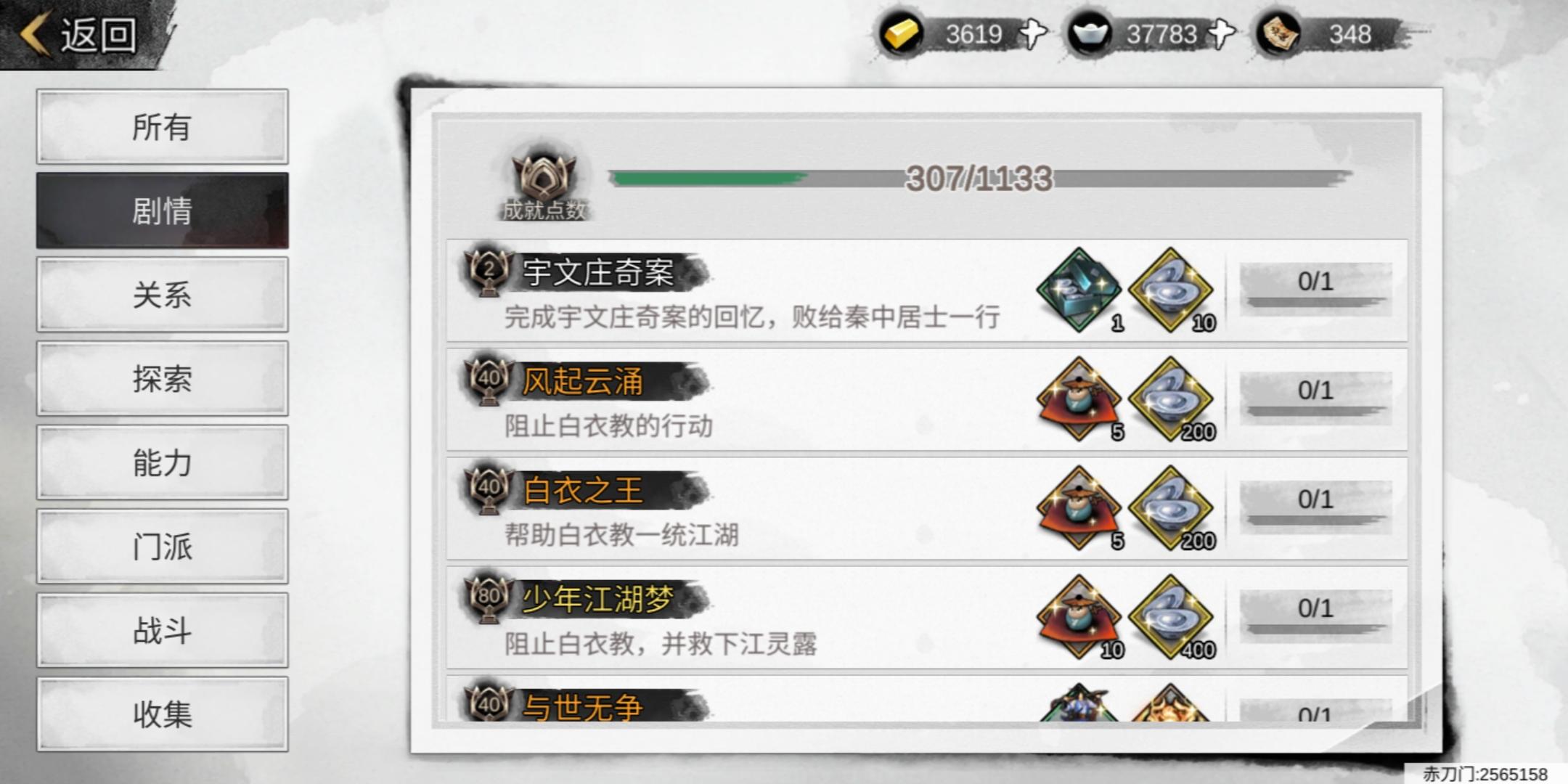1568x784 pixels.
Task: Add more gold using plus icon beside 3619
Action: click(x=1032, y=34)
